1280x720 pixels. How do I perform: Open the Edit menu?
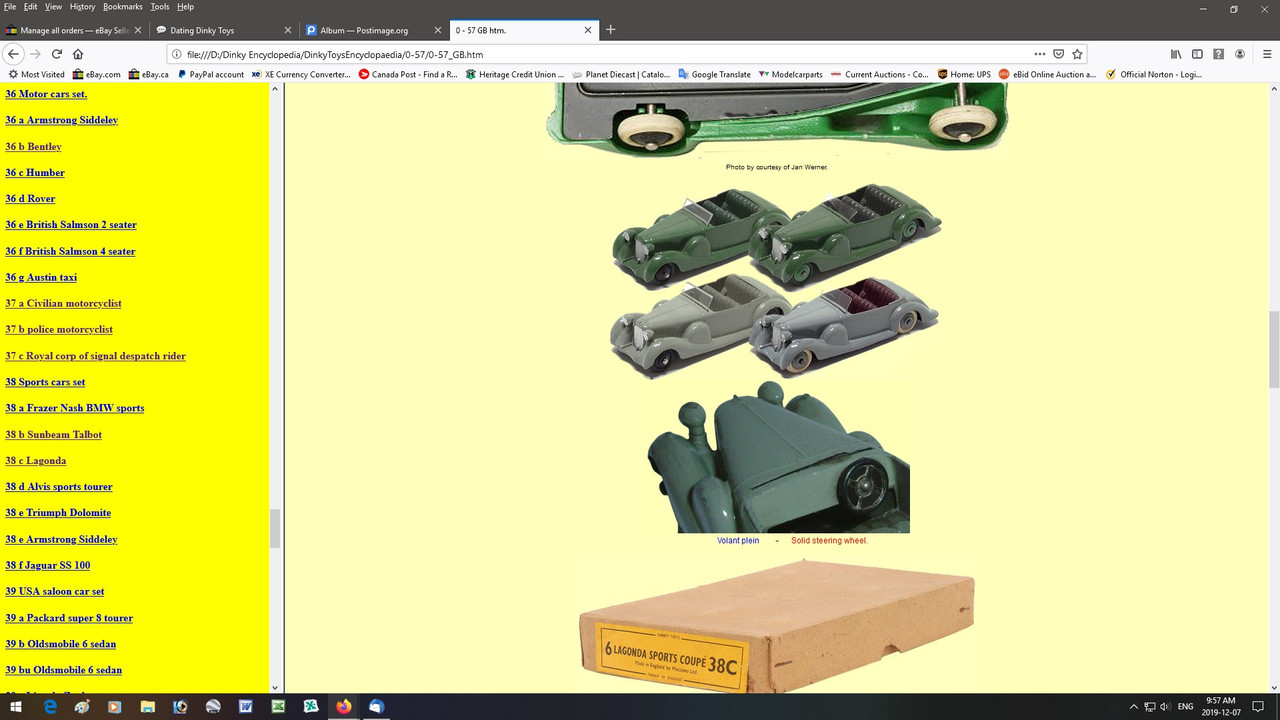pyautogui.click(x=31, y=7)
